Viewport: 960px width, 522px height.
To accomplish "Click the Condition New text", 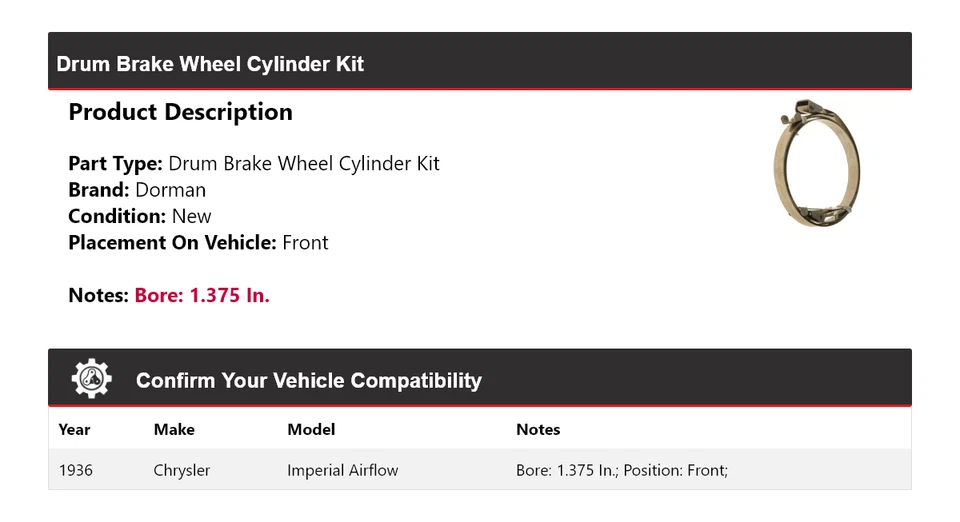I will [x=140, y=216].
